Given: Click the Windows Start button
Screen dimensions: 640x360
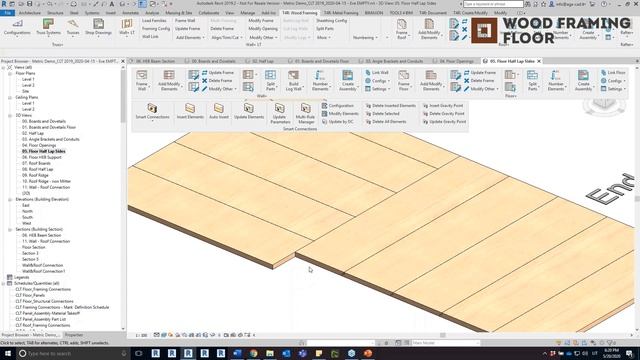Looking at the screenshot, I should (8, 353).
